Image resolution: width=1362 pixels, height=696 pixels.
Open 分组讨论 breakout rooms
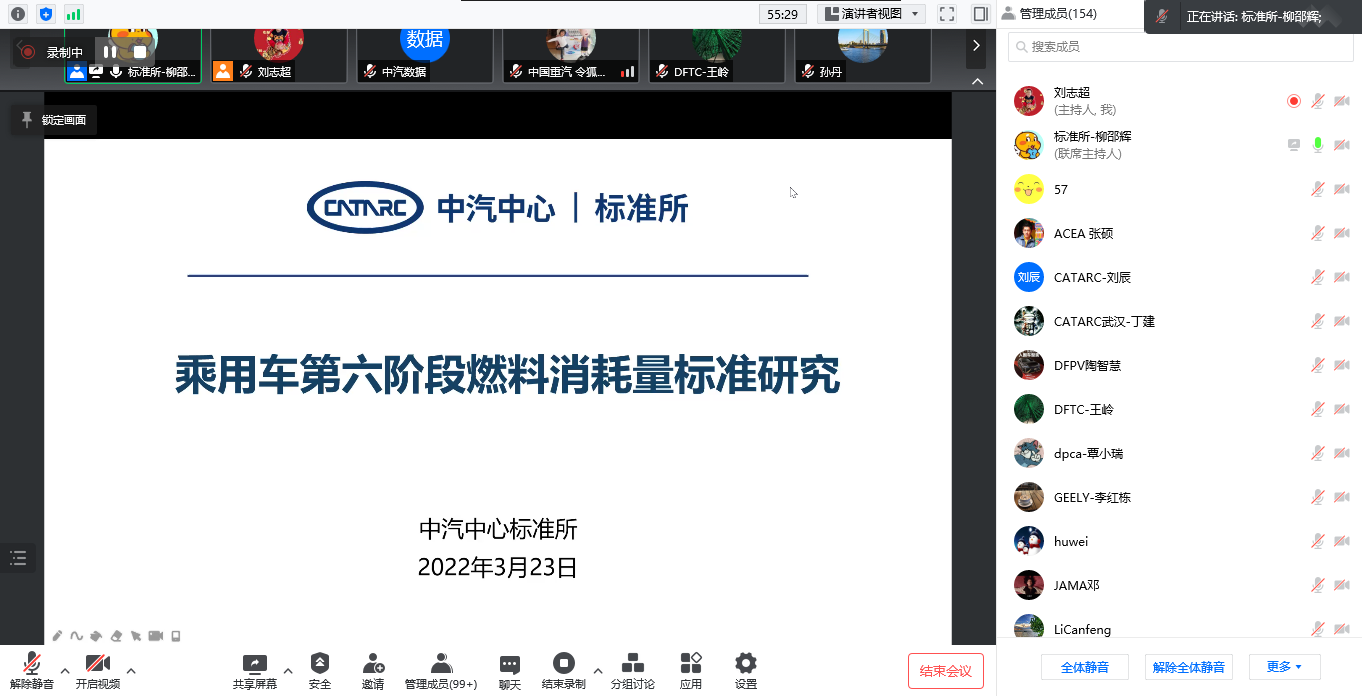coord(631,670)
